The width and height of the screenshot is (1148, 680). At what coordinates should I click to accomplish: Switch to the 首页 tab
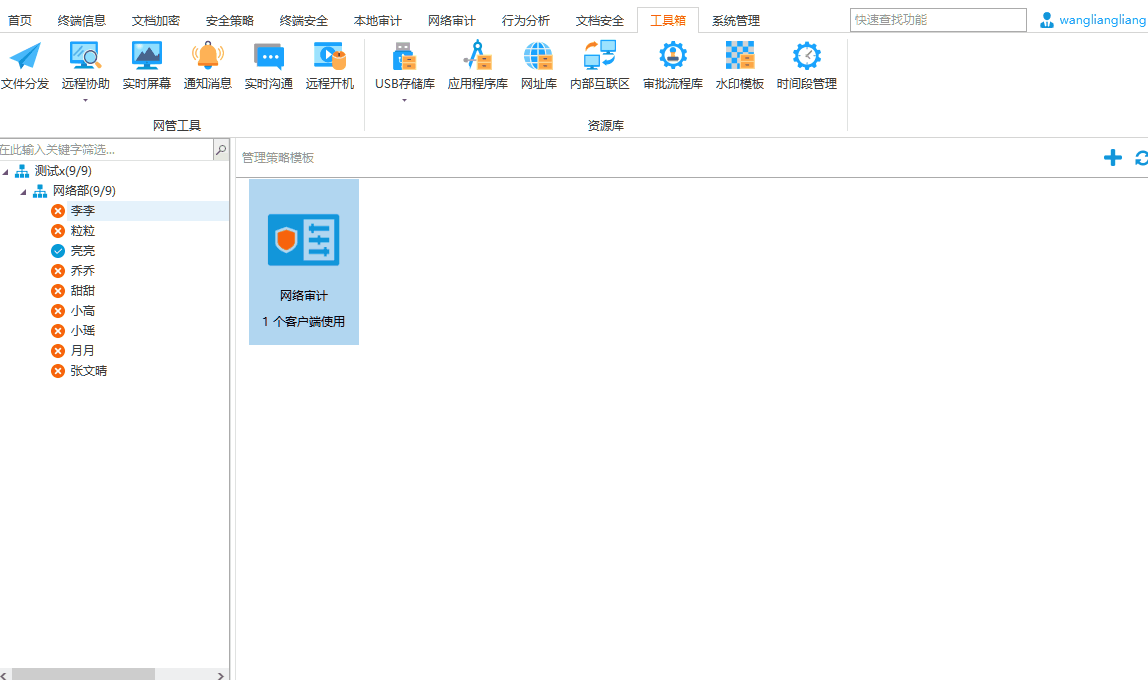20,20
